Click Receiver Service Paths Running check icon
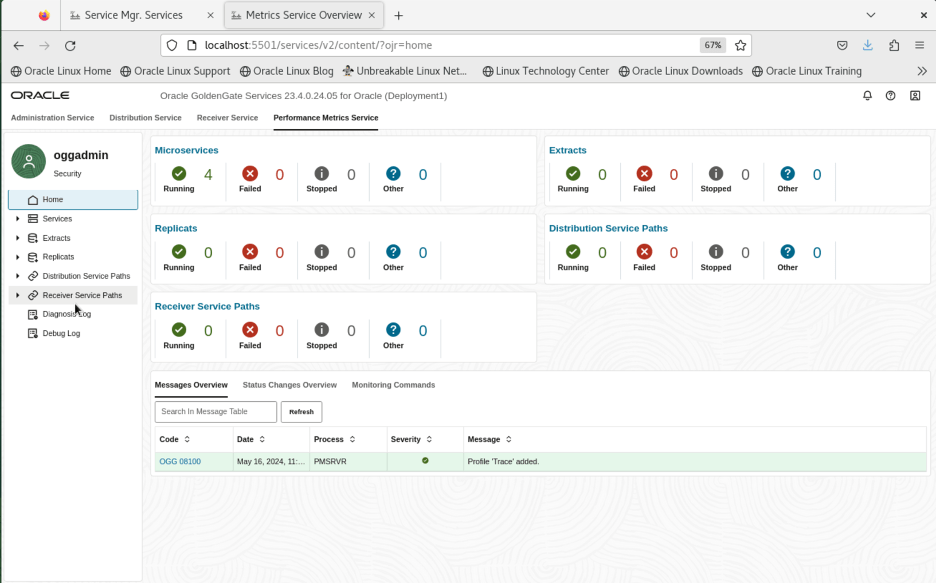The image size is (936, 584). point(178,330)
